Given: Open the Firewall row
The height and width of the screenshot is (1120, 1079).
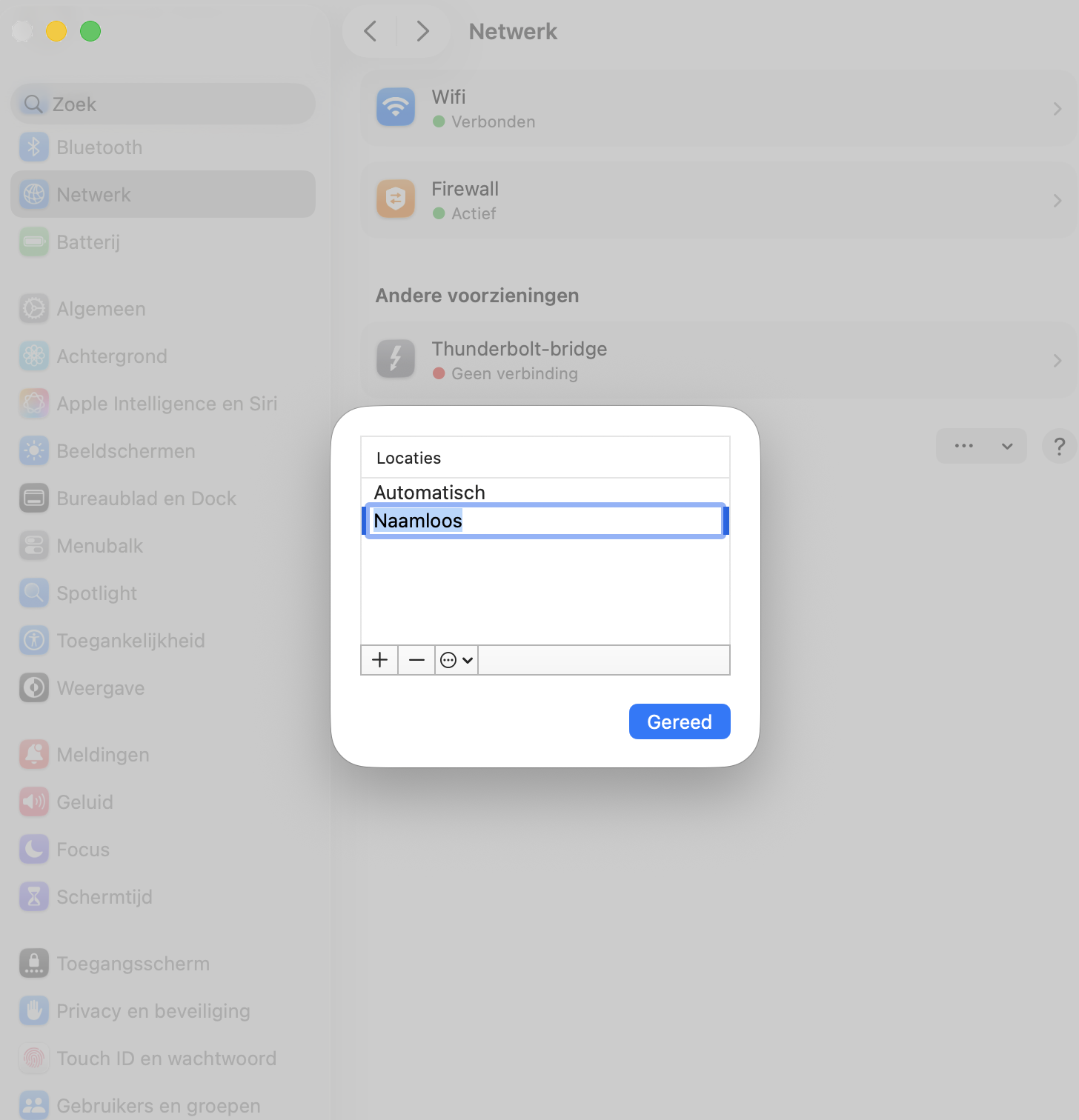Looking at the screenshot, I should (717, 201).
